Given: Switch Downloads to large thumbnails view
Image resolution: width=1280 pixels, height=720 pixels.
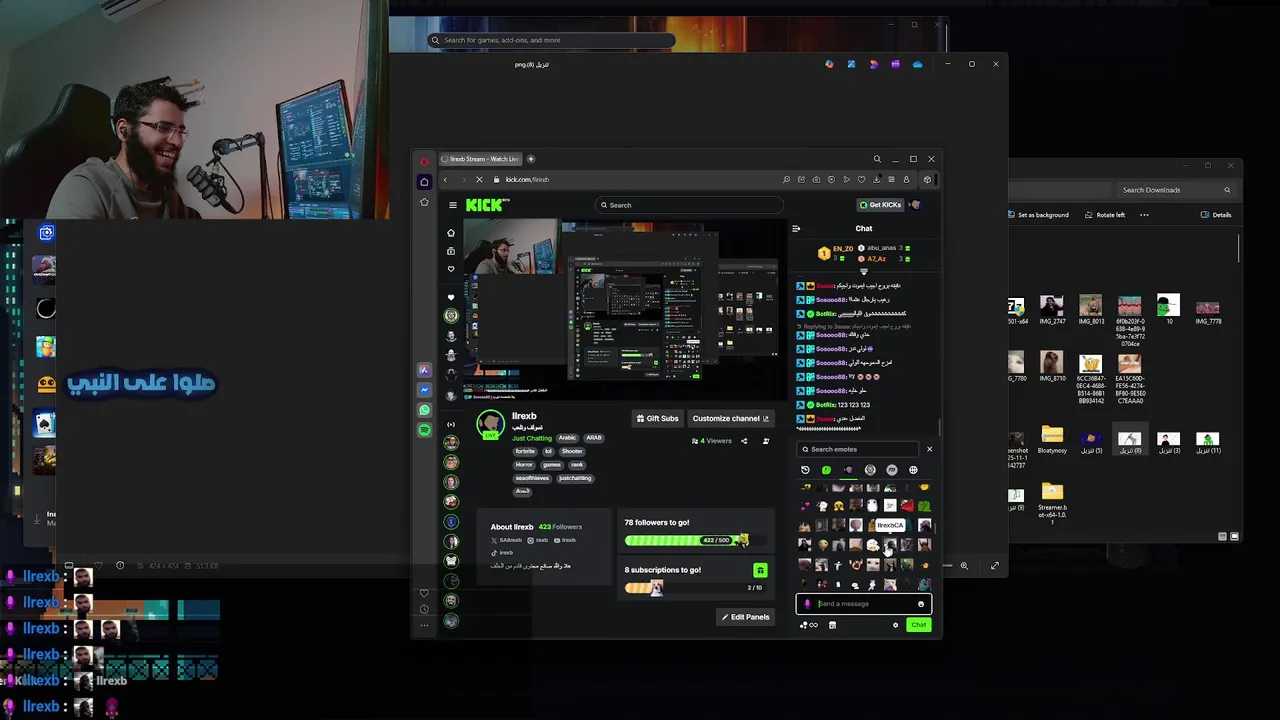Looking at the screenshot, I should pyautogui.click(x=1233, y=537).
